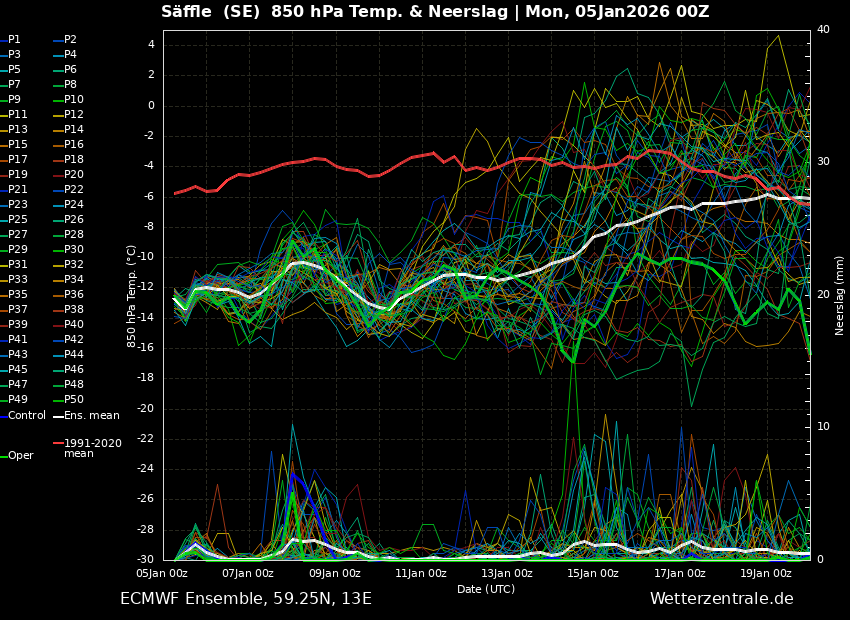The width and height of the screenshot is (850, 620).
Task: Click the '-16' temperature axis value
Action: tap(146, 347)
